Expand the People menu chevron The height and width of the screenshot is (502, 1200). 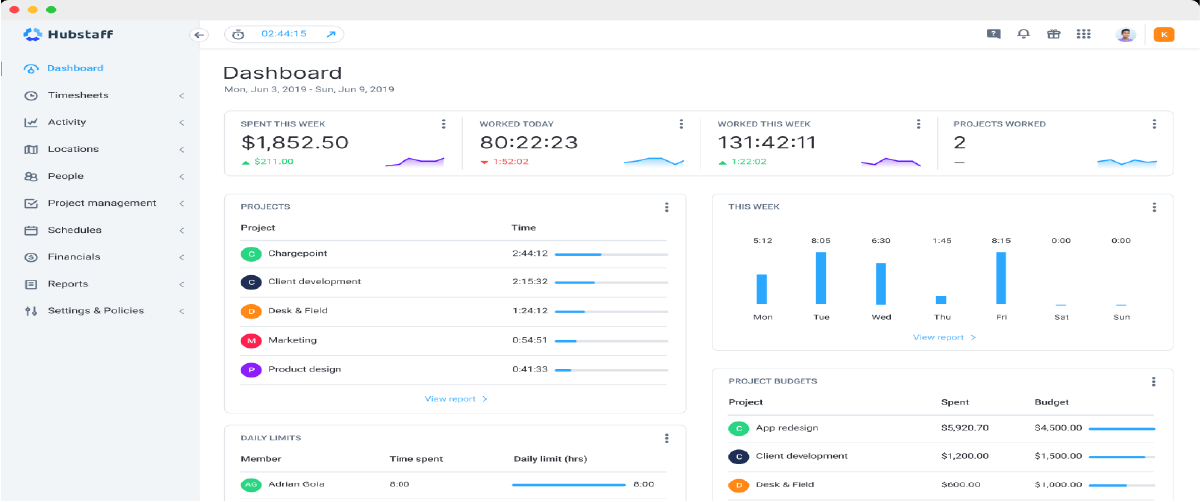point(182,177)
